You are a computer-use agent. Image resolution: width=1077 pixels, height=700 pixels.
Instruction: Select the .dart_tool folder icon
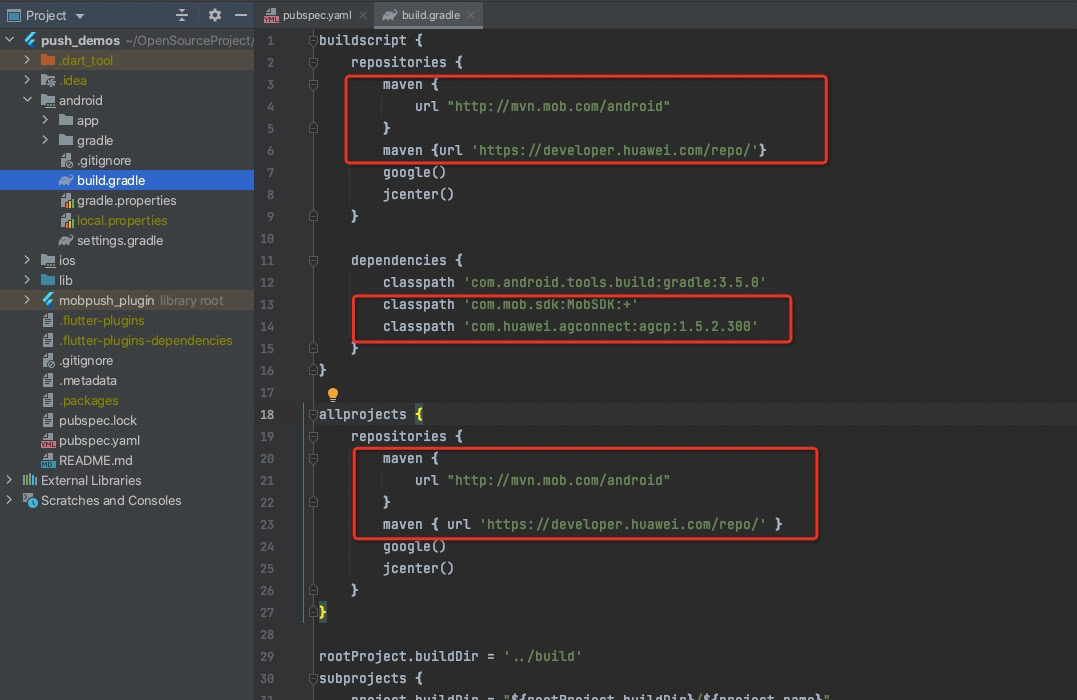pos(48,60)
